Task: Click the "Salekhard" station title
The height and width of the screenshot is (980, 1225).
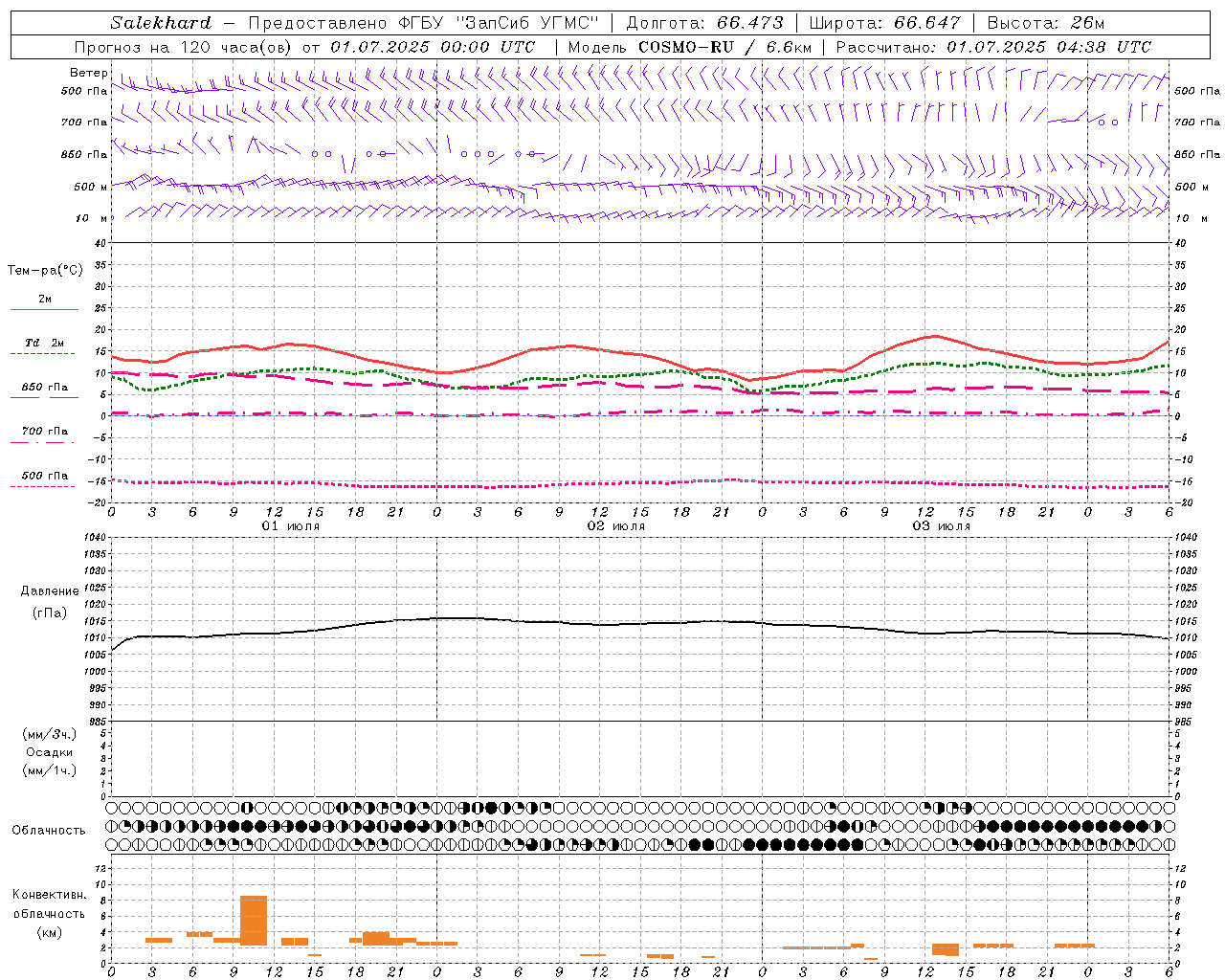Action: coord(161,23)
